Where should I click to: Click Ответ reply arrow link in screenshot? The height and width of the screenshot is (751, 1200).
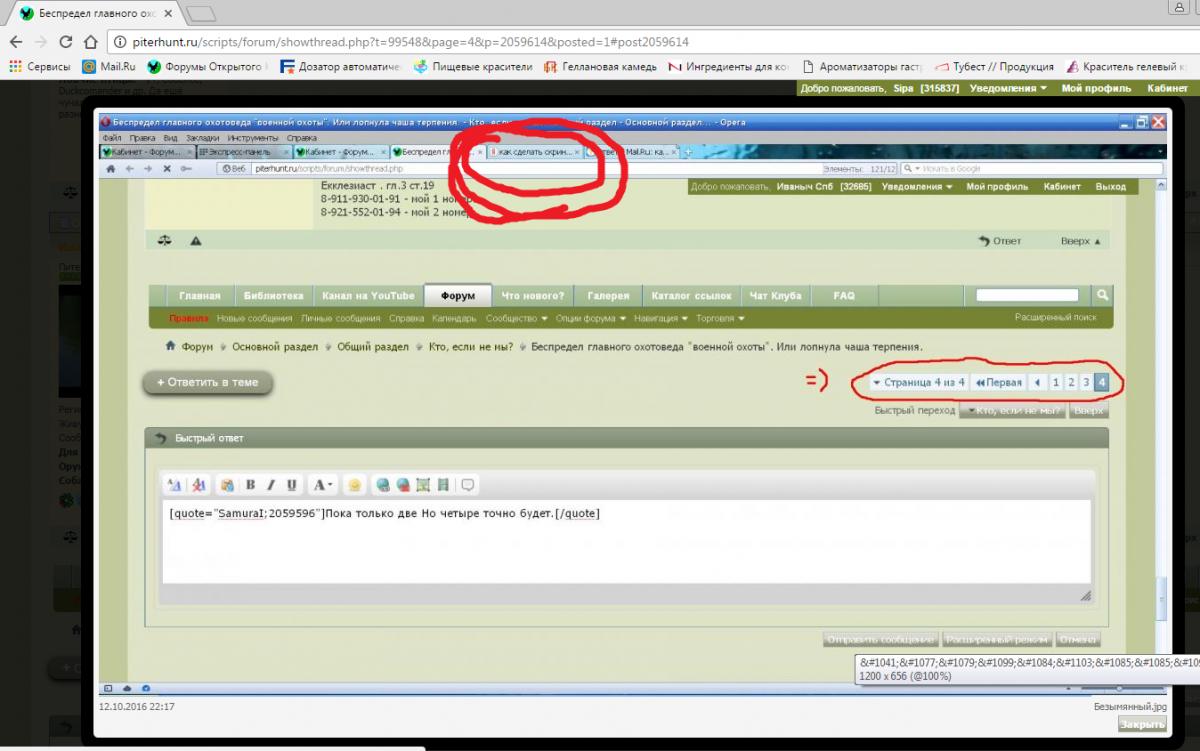(x=1000, y=241)
